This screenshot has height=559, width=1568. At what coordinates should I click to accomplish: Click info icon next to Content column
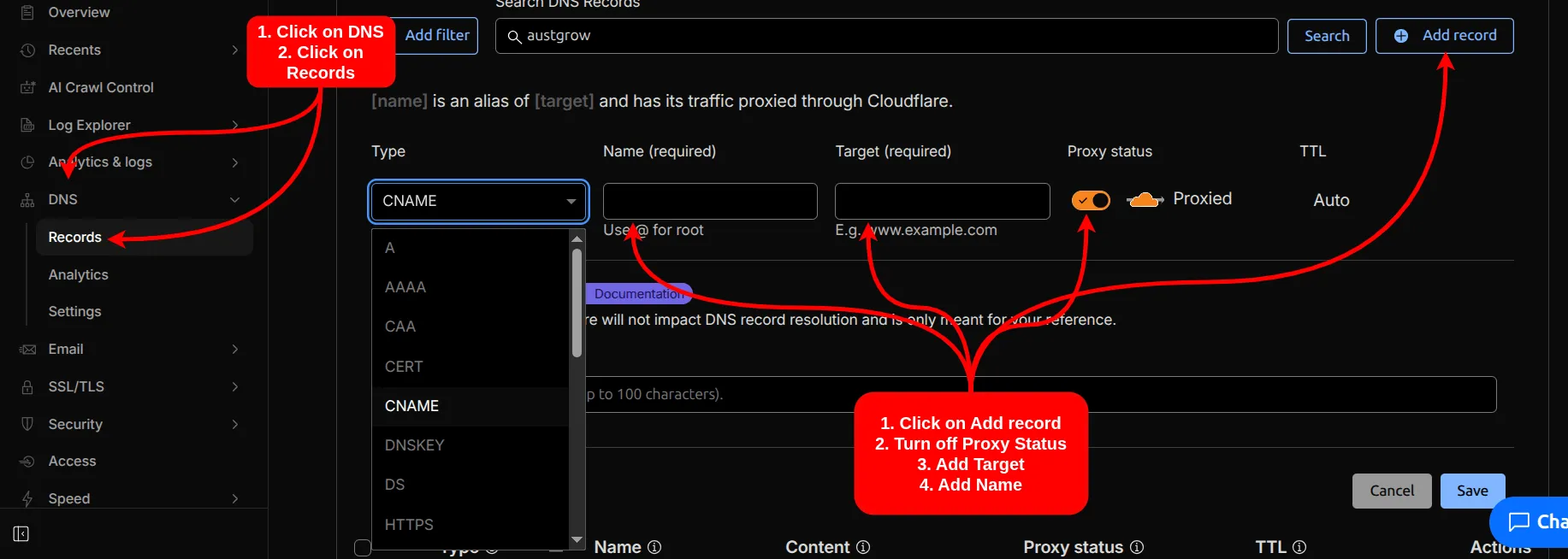(863, 547)
